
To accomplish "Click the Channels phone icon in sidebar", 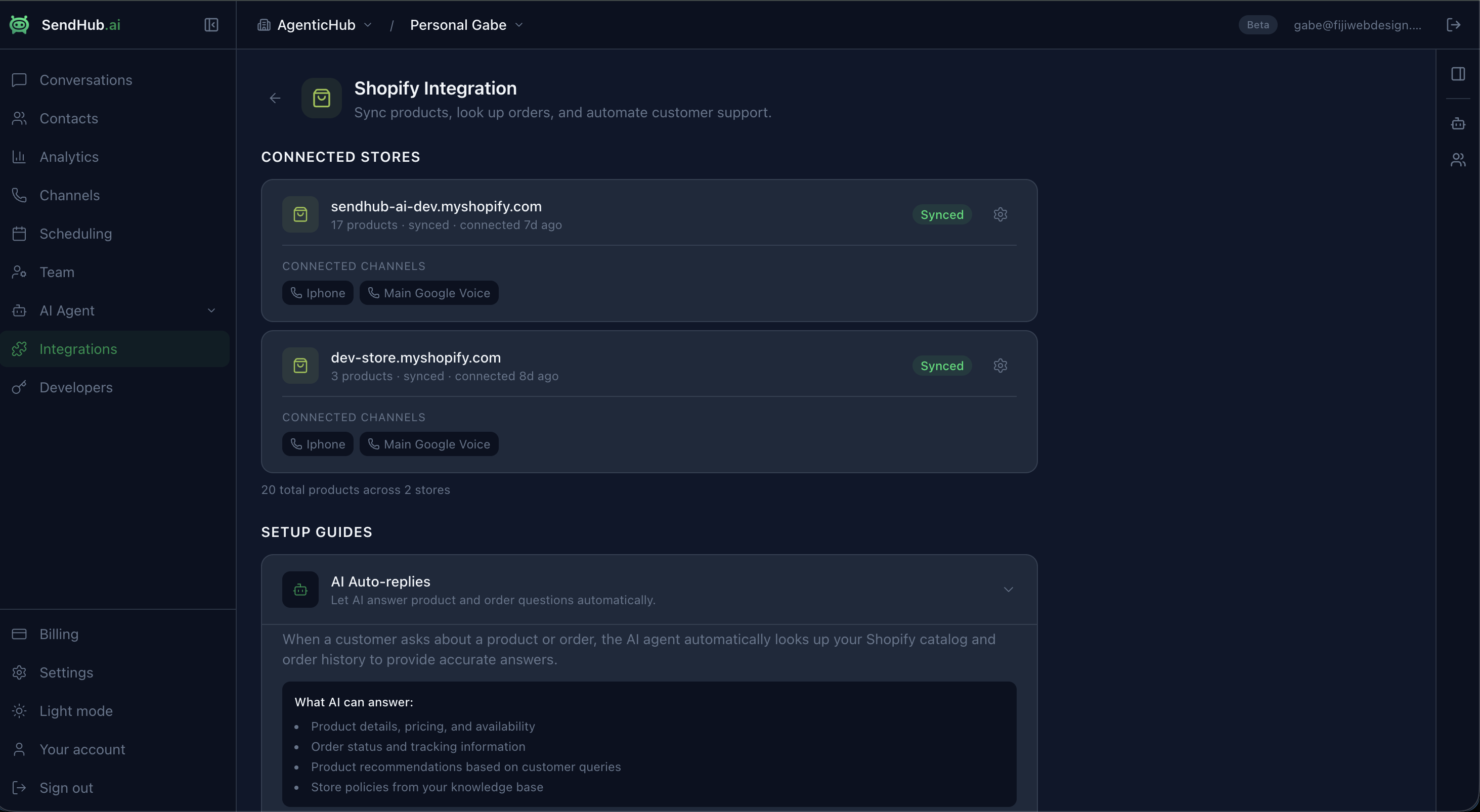I will point(19,195).
